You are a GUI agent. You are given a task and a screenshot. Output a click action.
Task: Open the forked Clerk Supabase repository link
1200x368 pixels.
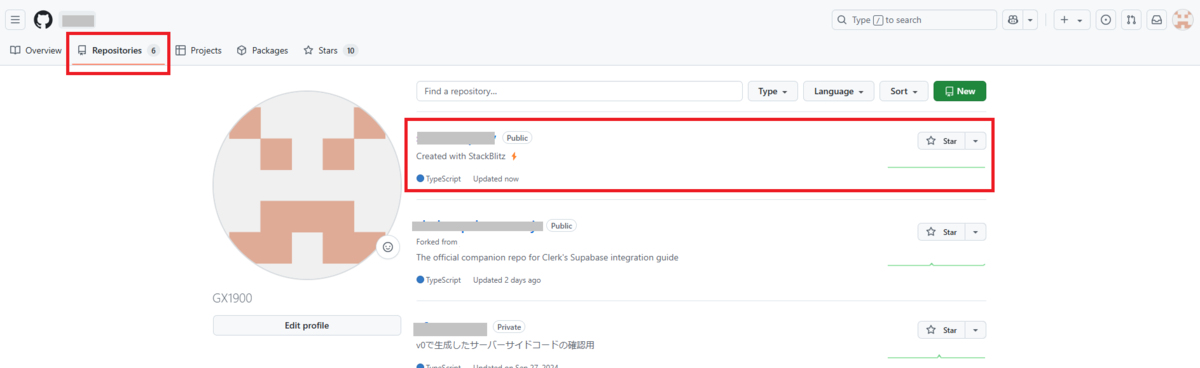478,226
